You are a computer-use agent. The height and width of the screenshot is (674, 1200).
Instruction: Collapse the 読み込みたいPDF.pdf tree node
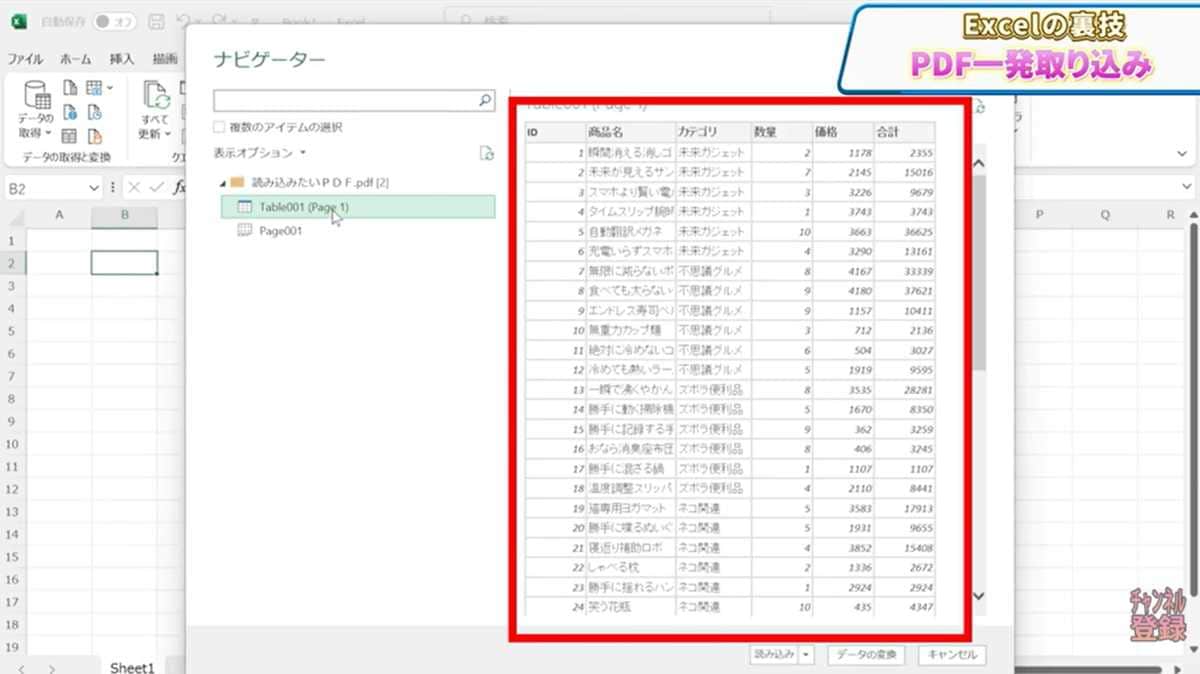[x=224, y=183]
